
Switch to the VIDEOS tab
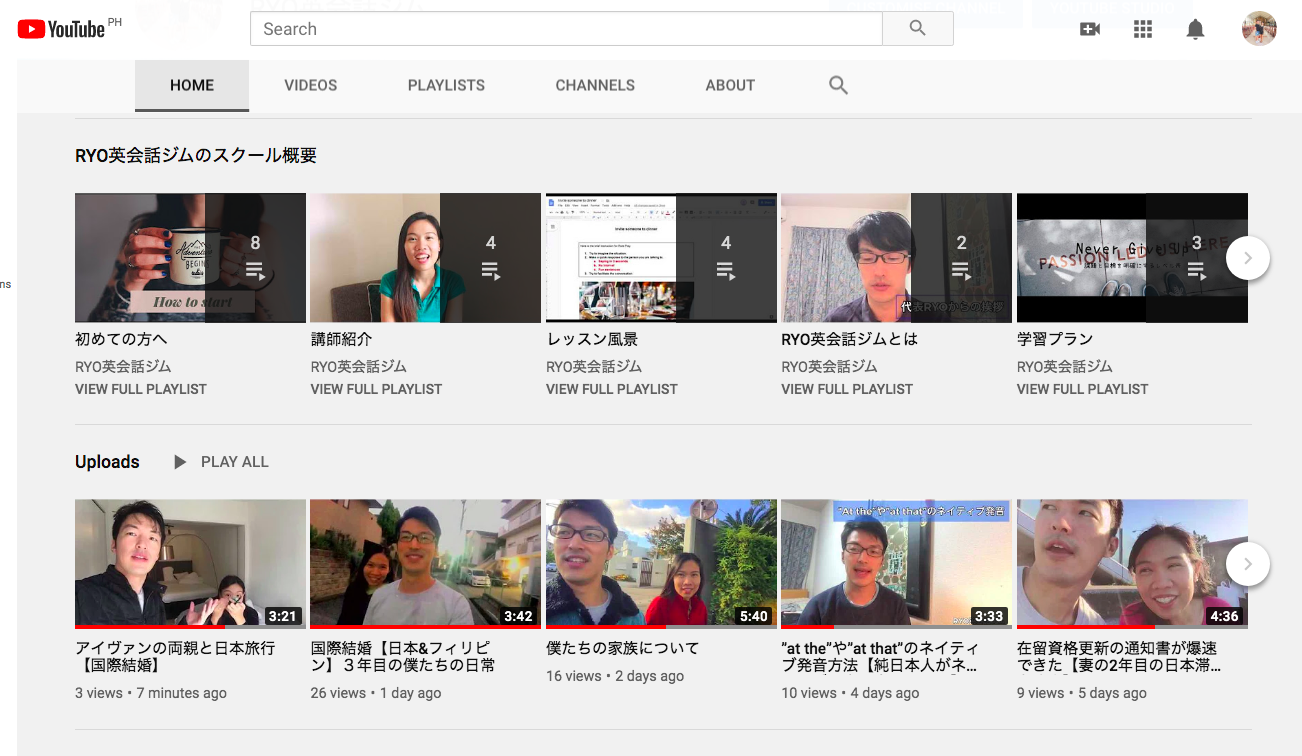click(311, 85)
